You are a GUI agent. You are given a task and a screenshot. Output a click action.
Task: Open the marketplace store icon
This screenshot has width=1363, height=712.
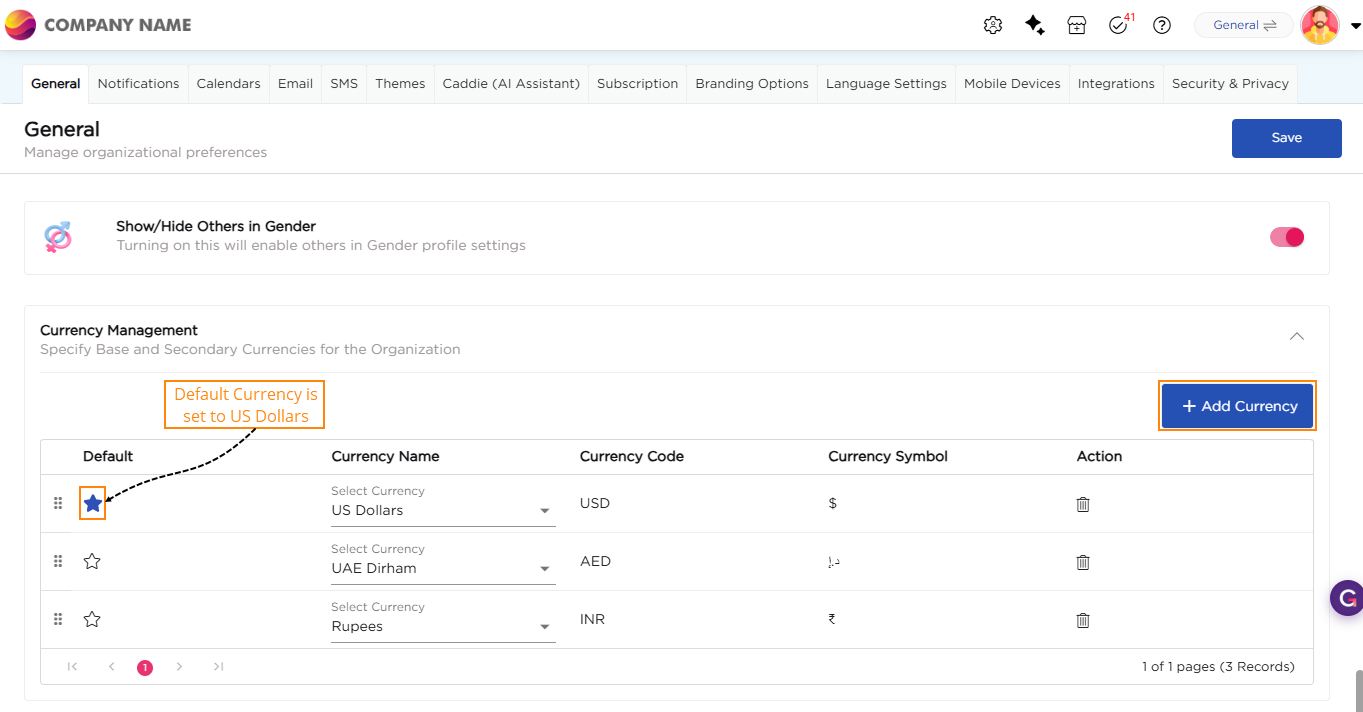coord(1076,26)
